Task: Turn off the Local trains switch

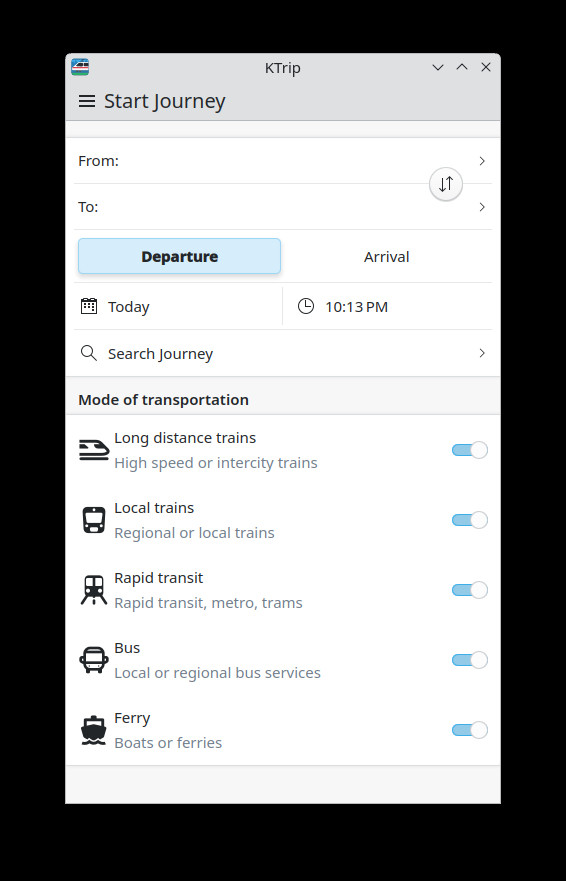Action: [469, 520]
